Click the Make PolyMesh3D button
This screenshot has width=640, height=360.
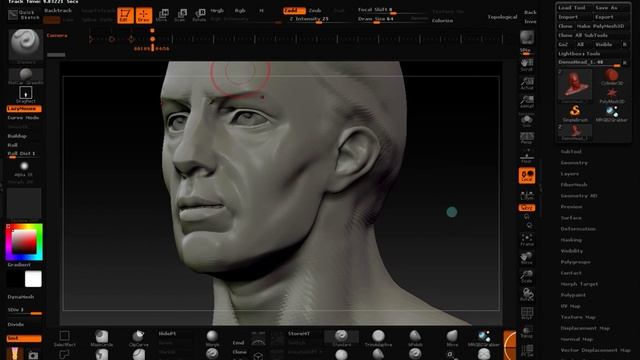(x=602, y=26)
